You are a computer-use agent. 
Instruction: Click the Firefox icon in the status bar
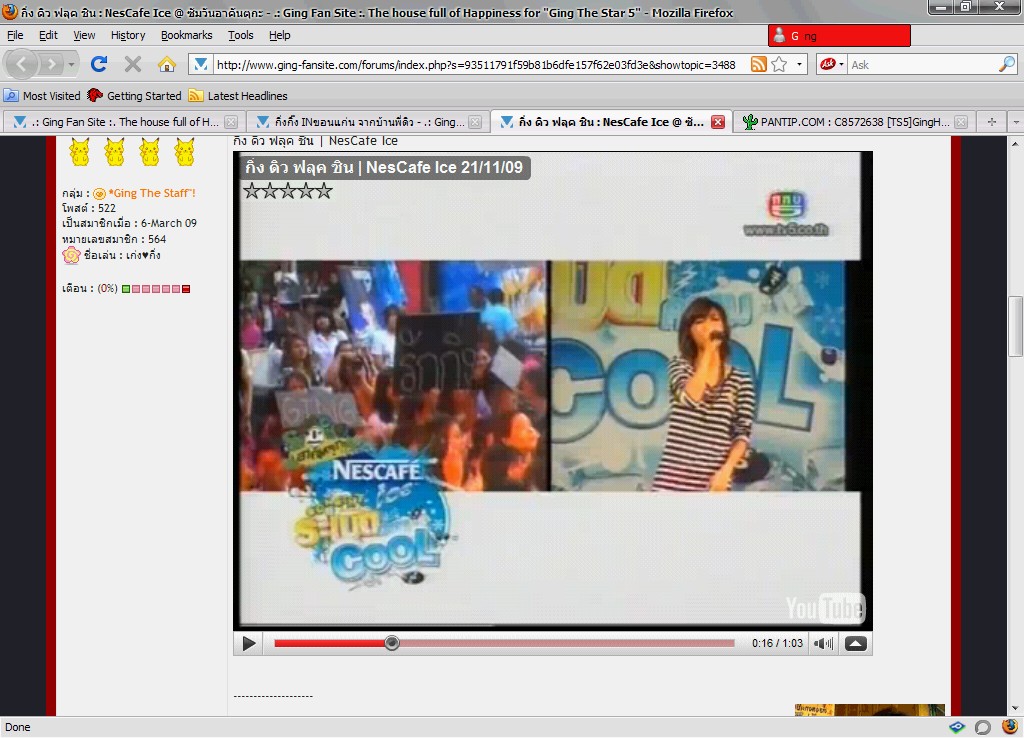[x=1010, y=727]
